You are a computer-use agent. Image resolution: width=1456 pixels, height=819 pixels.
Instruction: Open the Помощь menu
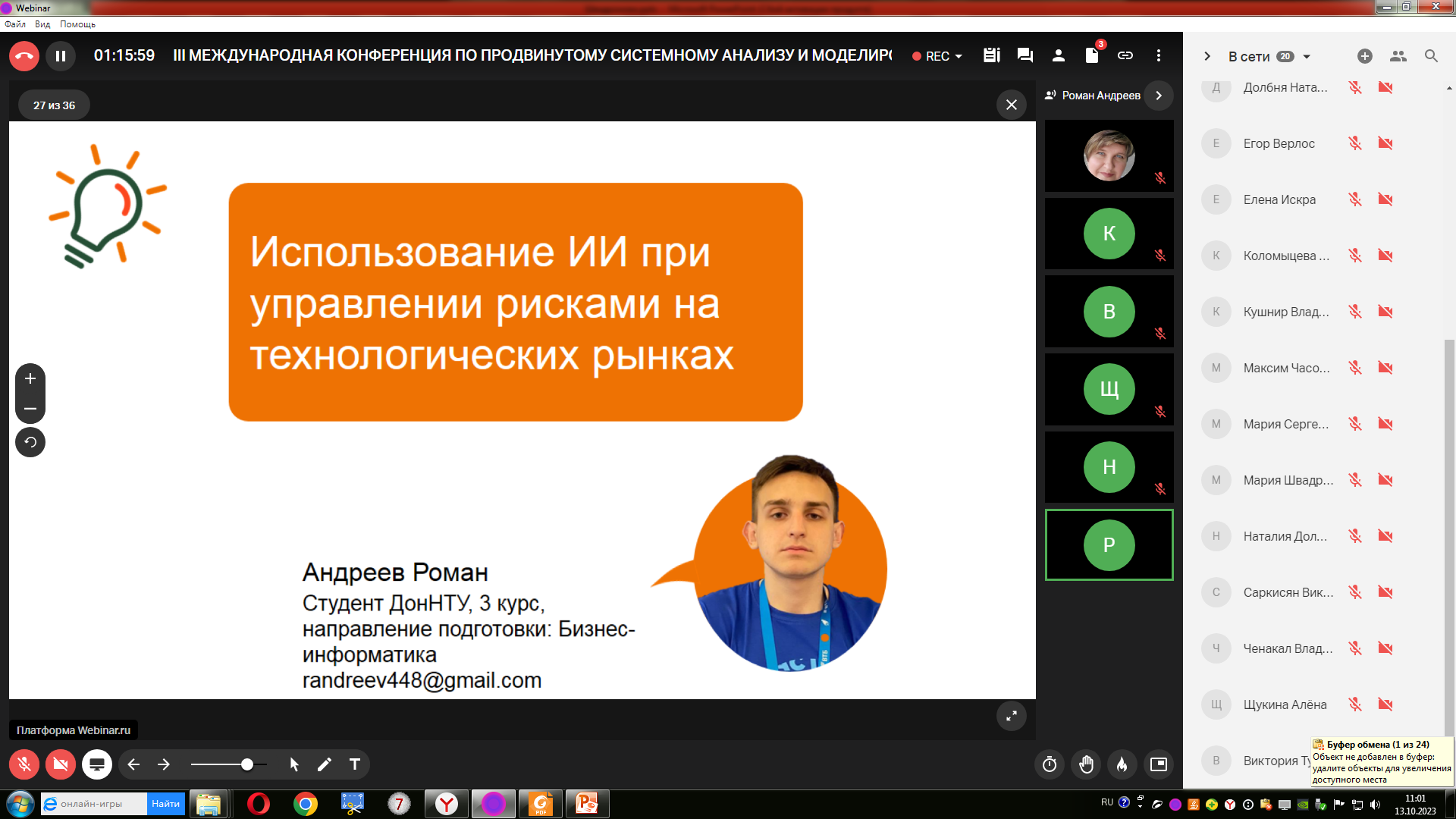pyautogui.click(x=77, y=24)
